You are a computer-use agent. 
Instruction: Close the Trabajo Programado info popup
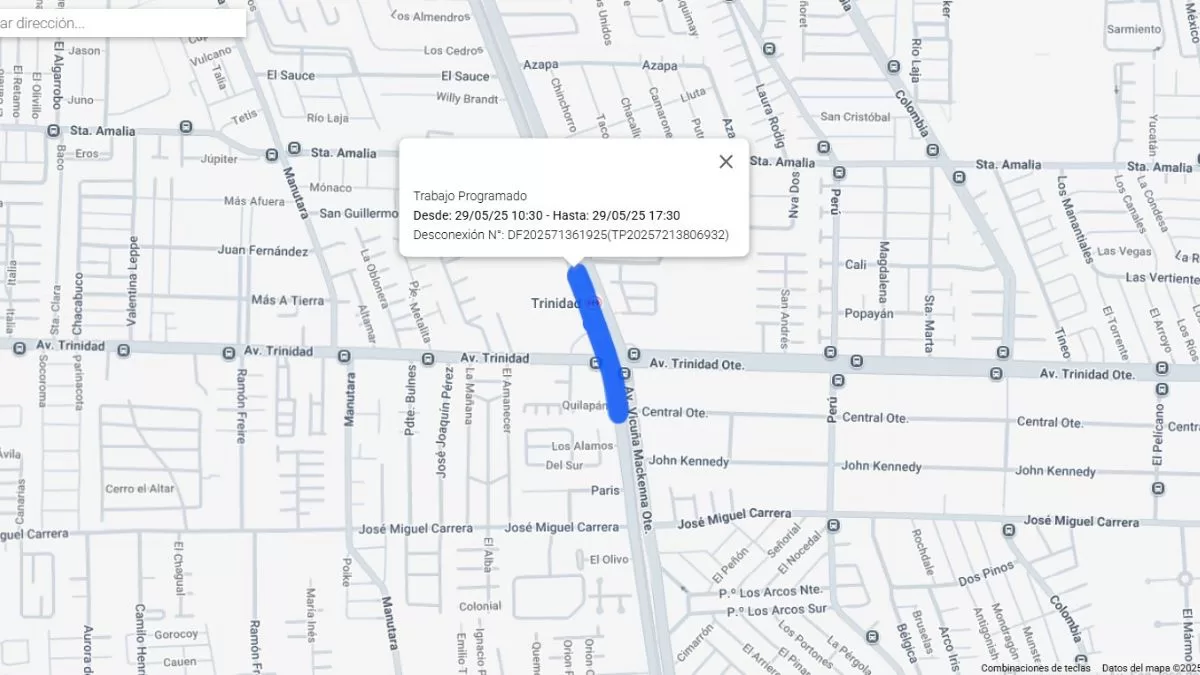726,161
